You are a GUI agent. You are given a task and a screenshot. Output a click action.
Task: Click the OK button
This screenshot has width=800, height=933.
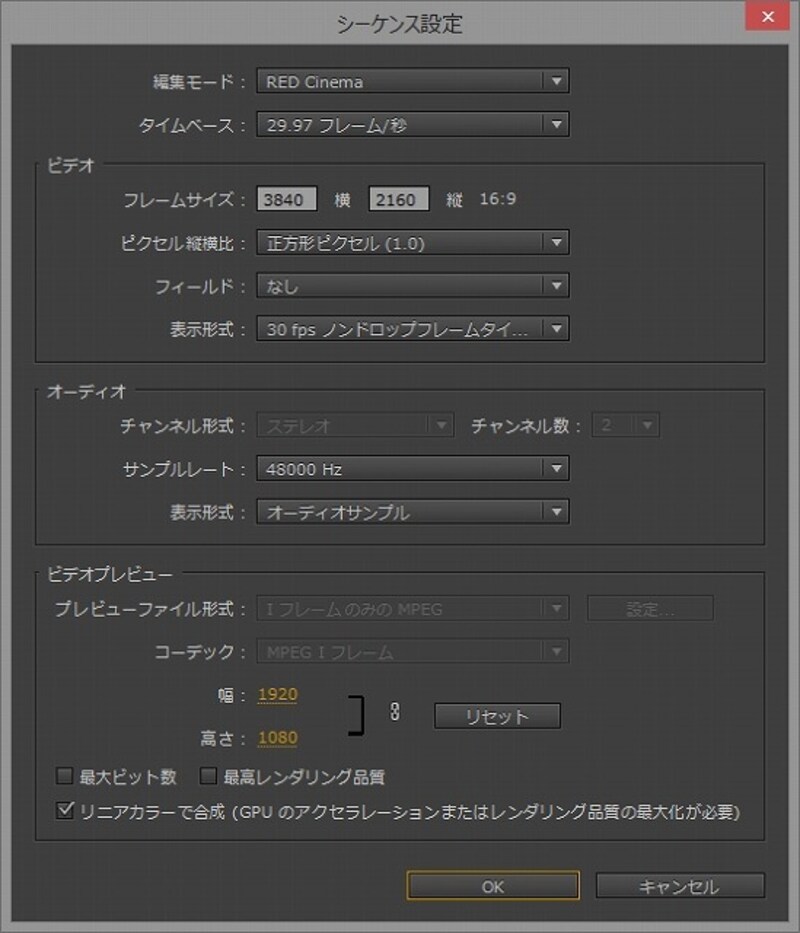pyautogui.click(x=492, y=886)
